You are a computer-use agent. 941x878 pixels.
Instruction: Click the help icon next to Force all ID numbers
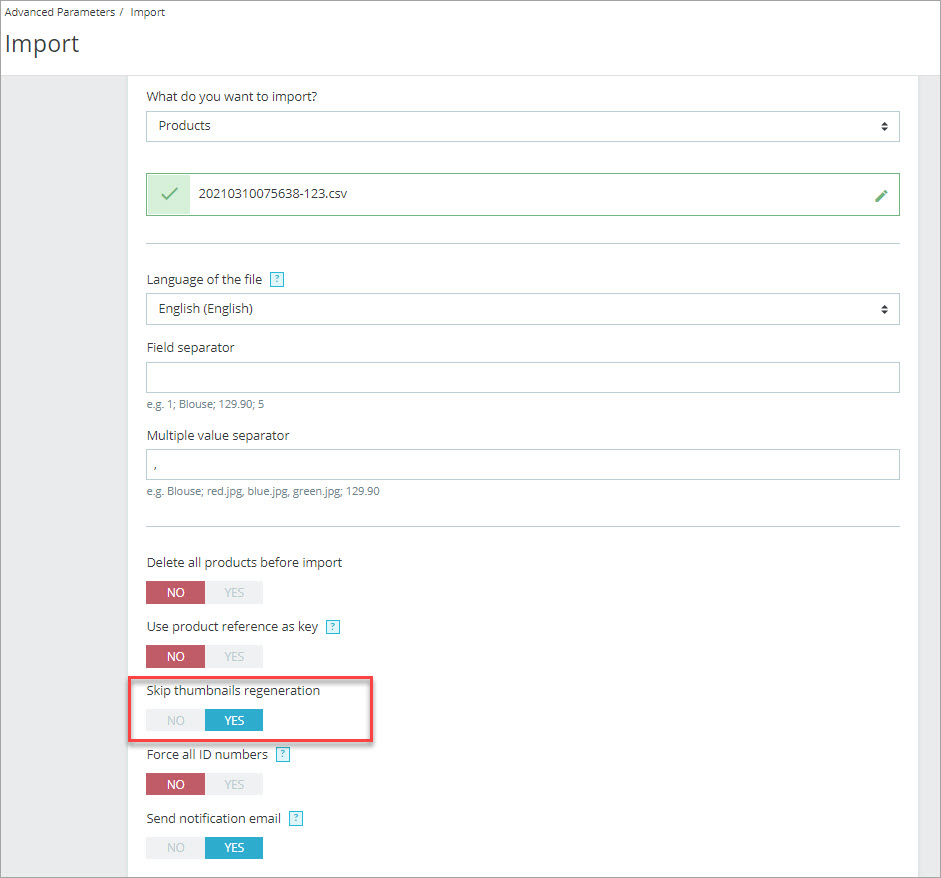(283, 755)
